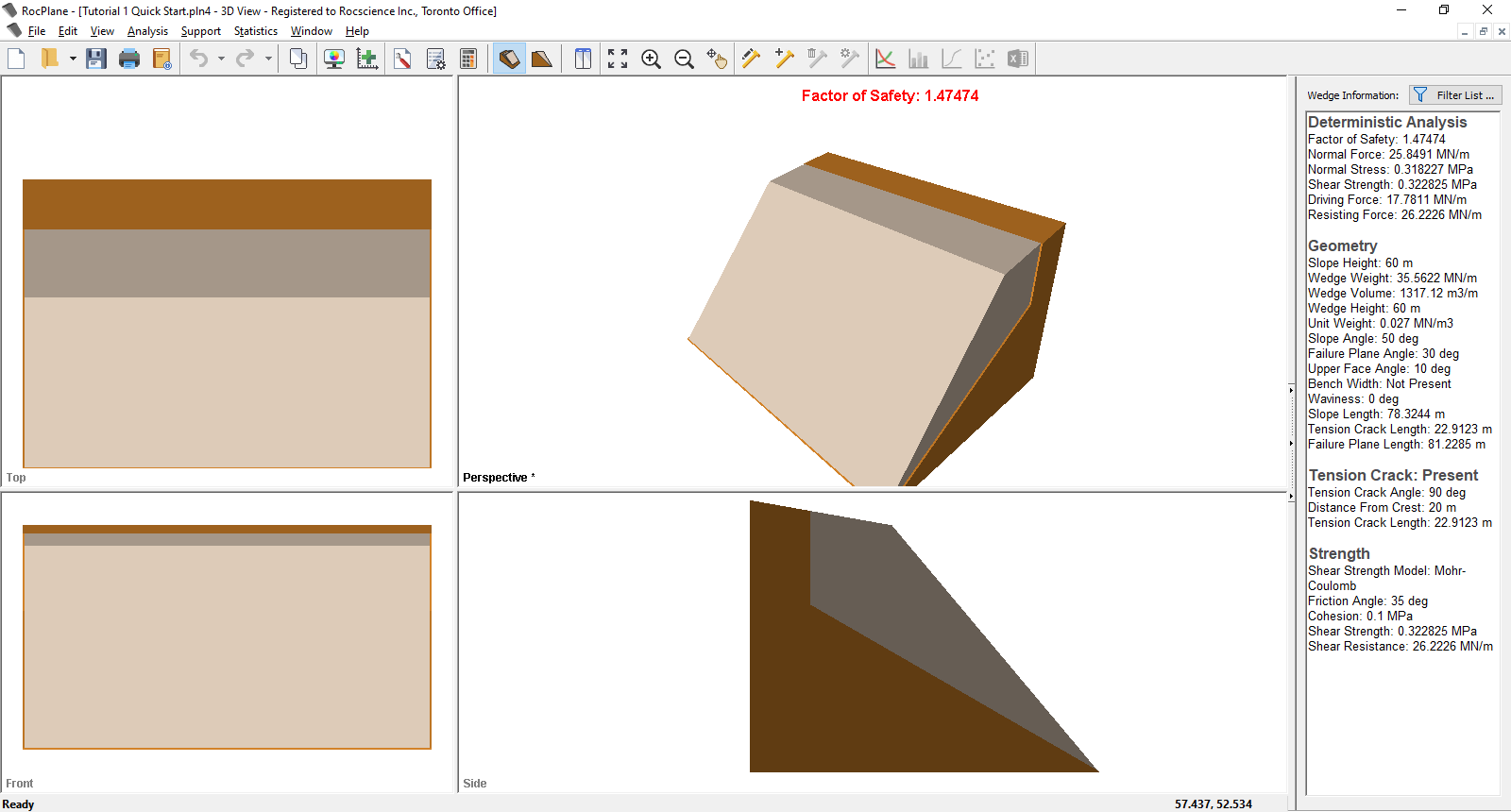
Task: Toggle the 3D wedge view button
Action: click(509, 59)
